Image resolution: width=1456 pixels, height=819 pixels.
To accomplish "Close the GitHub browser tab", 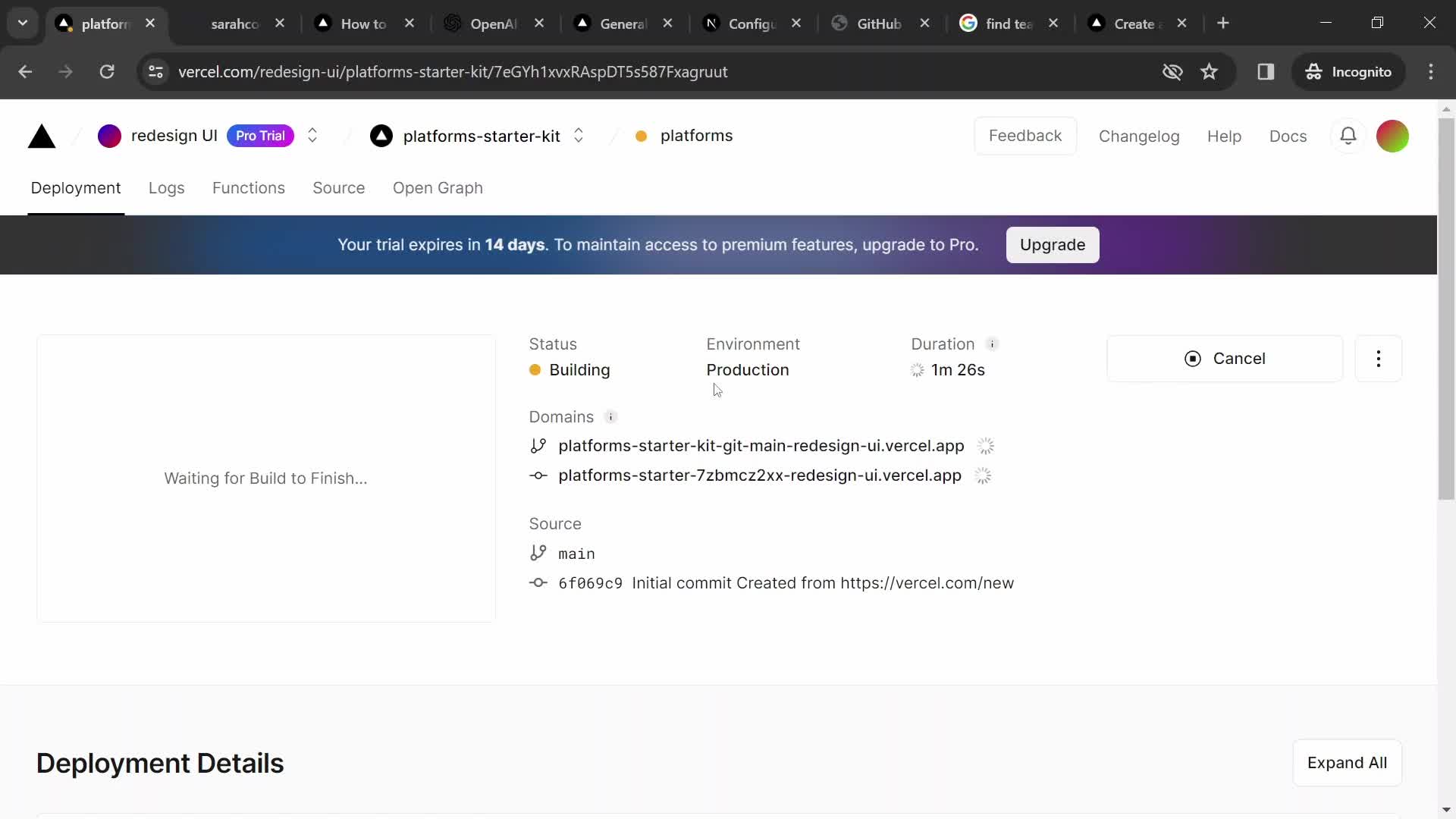I will coord(925,24).
